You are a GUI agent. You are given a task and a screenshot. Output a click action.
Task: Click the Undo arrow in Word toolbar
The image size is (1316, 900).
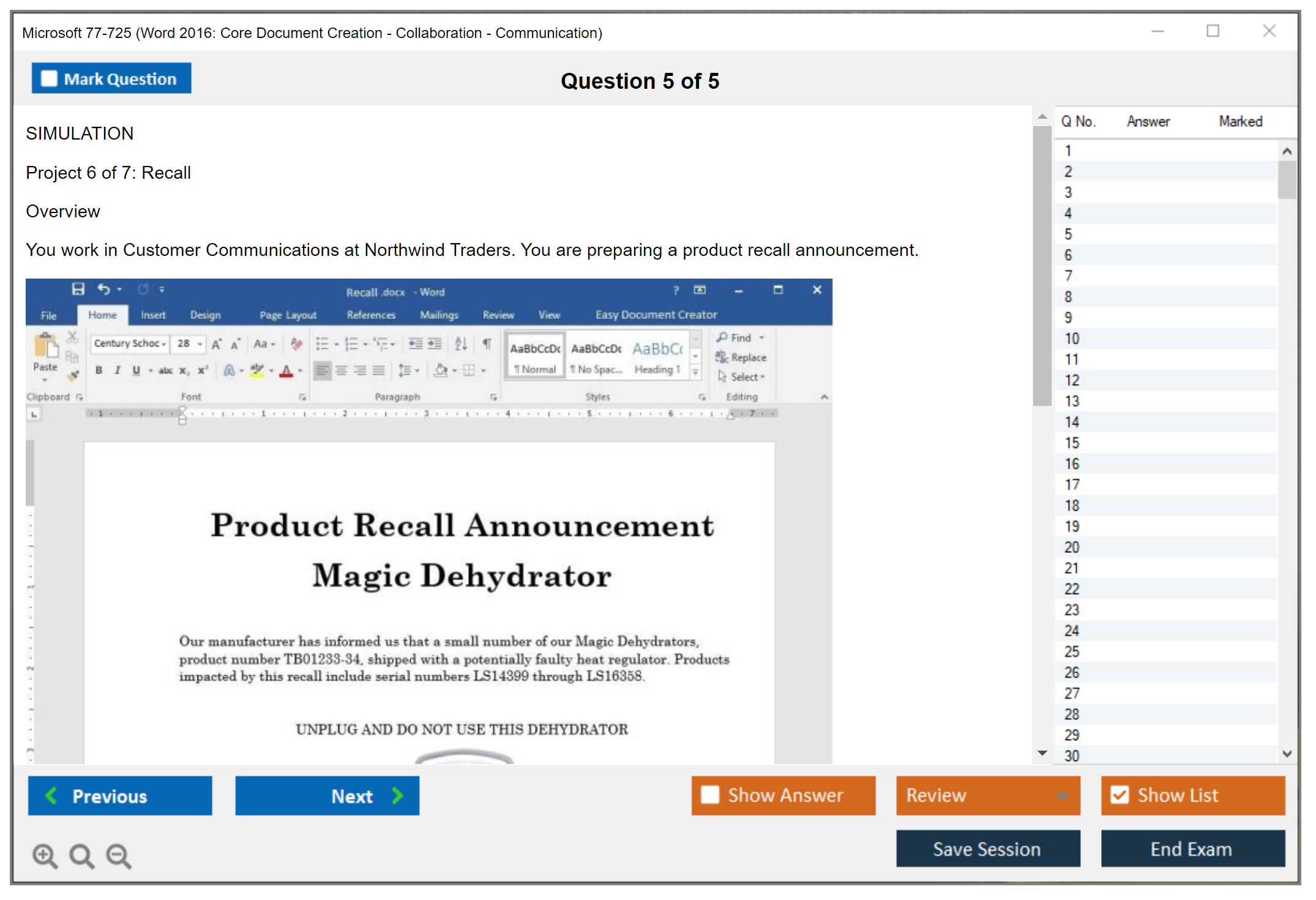click(103, 289)
